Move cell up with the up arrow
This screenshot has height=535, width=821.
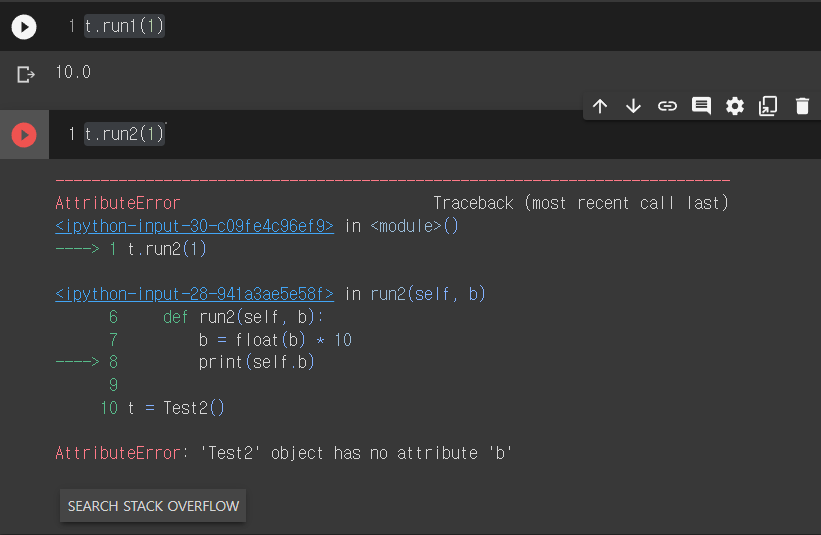[x=600, y=106]
